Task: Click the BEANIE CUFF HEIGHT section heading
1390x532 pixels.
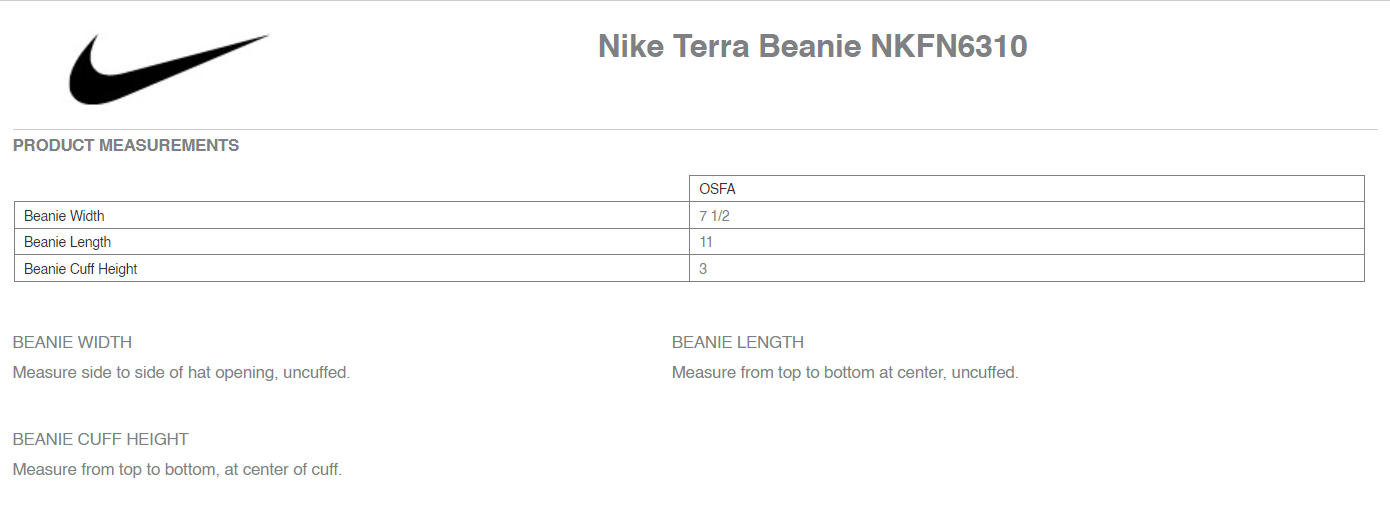Action: (x=101, y=440)
